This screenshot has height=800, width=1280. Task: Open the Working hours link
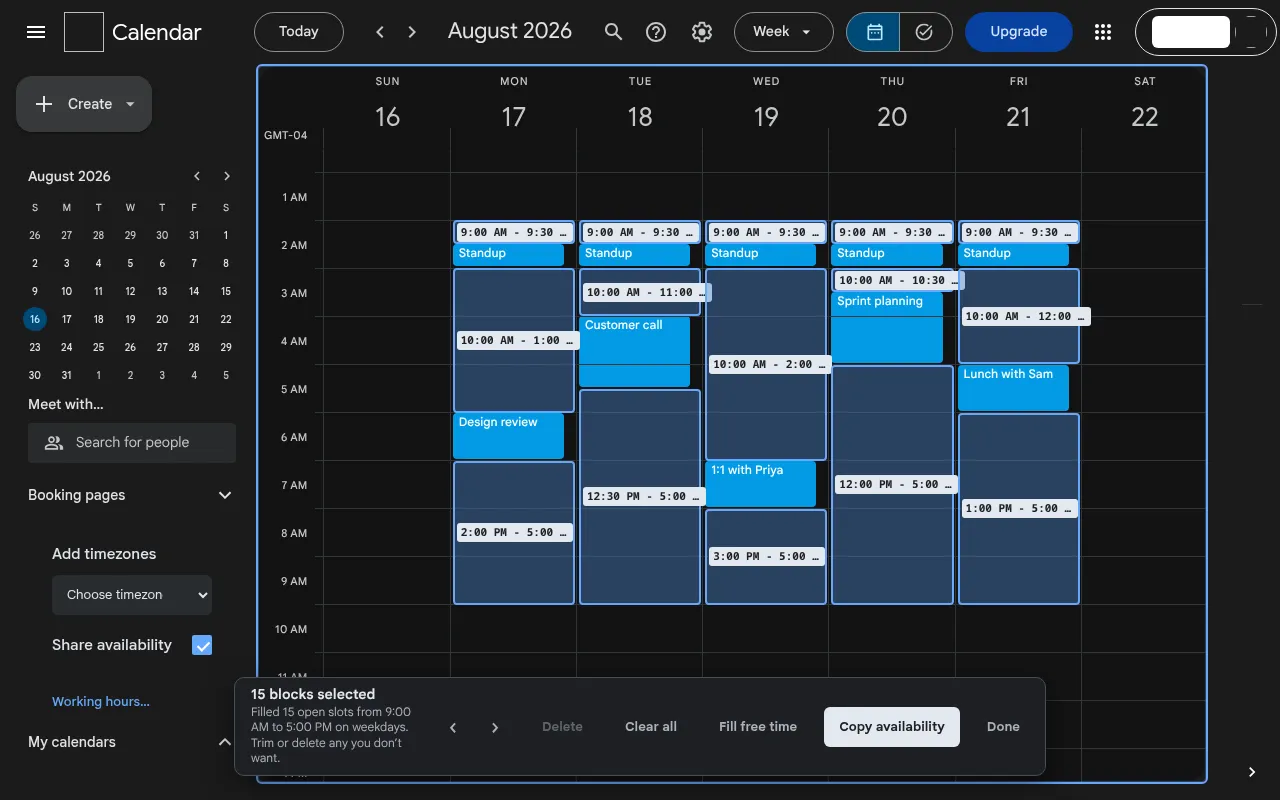(x=101, y=702)
